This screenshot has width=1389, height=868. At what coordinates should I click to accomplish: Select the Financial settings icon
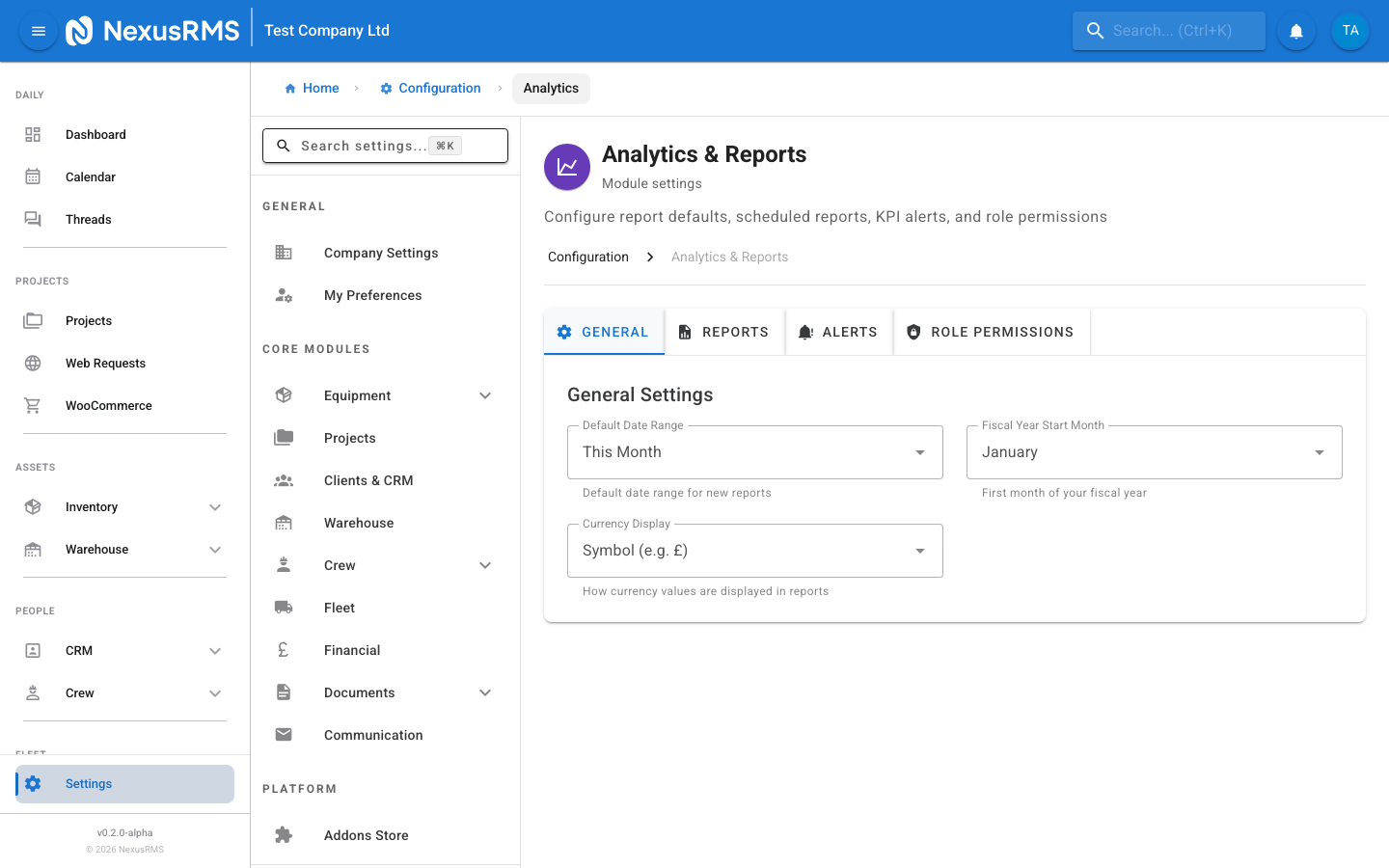(283, 649)
